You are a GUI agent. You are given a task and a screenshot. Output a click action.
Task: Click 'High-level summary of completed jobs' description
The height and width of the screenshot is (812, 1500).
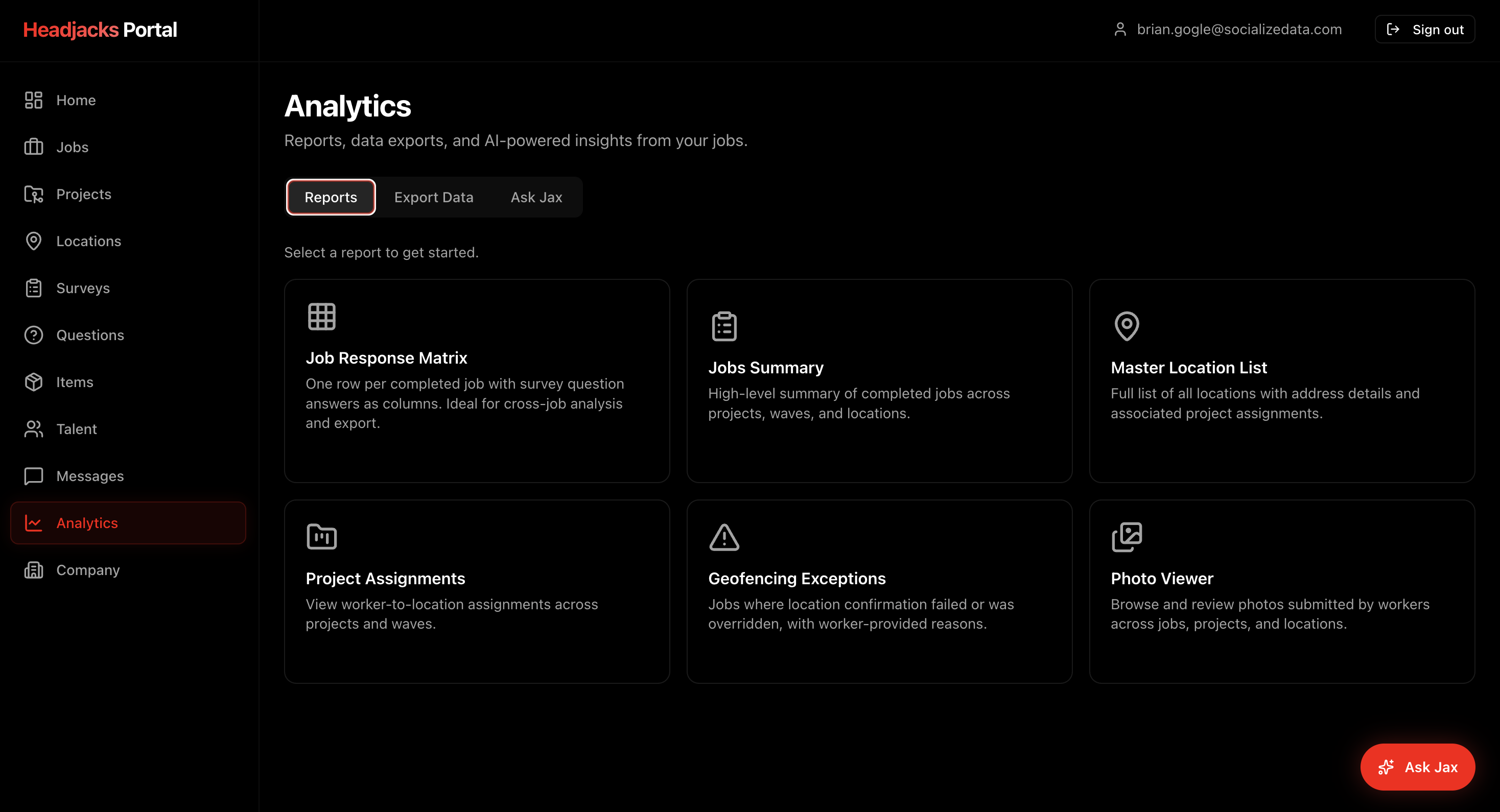859,403
